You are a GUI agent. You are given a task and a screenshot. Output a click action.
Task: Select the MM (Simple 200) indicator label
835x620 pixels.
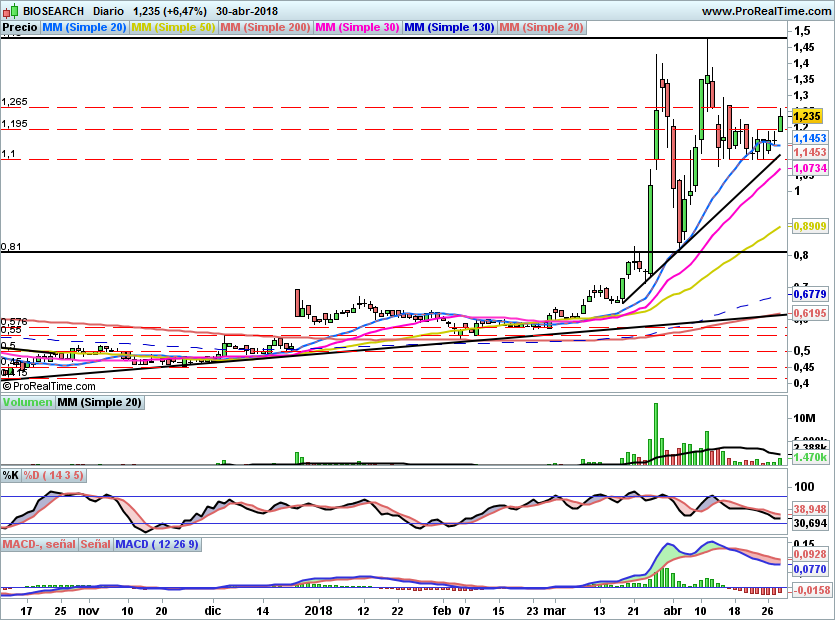click(x=264, y=28)
